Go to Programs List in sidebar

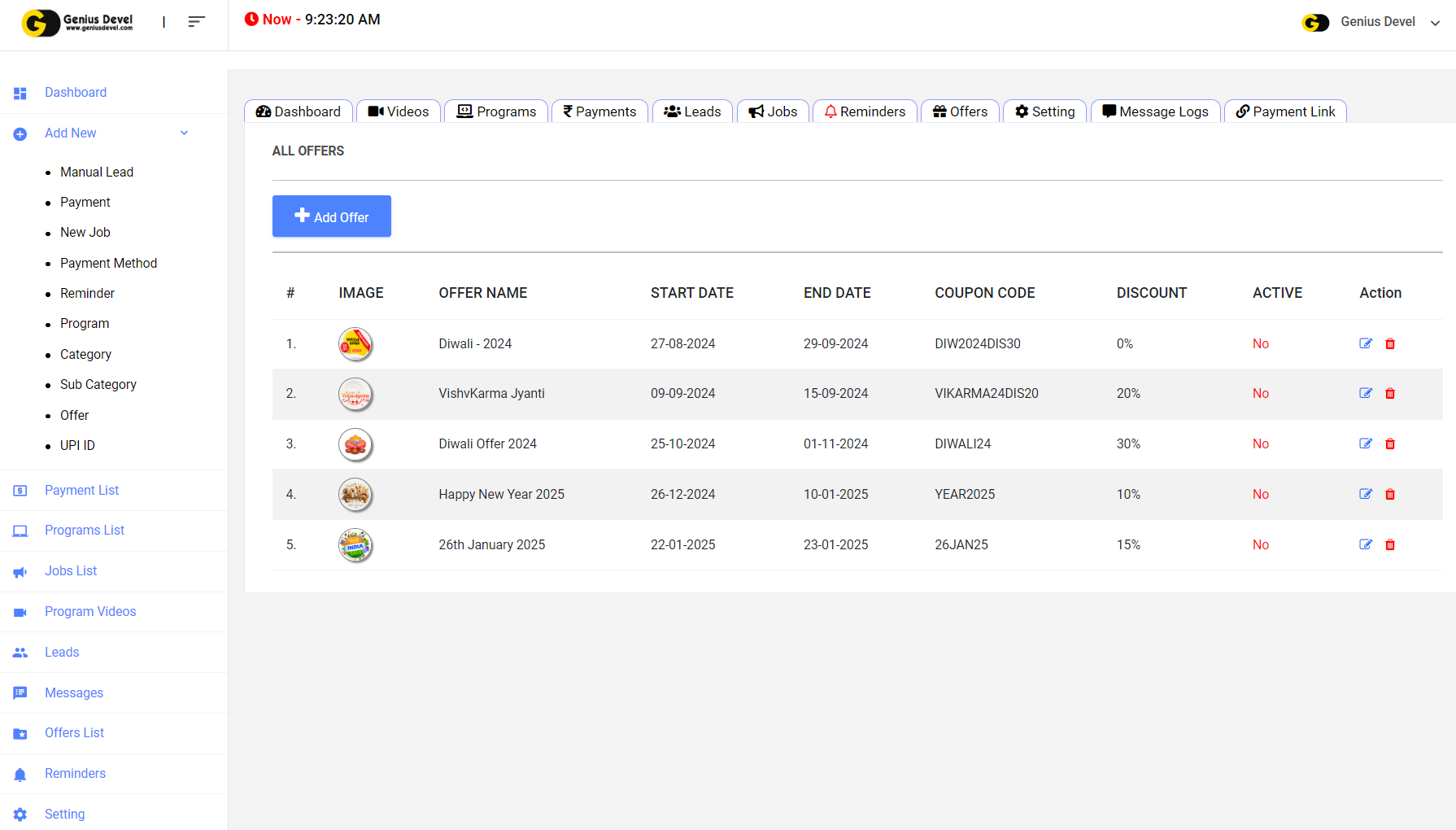[x=85, y=531]
